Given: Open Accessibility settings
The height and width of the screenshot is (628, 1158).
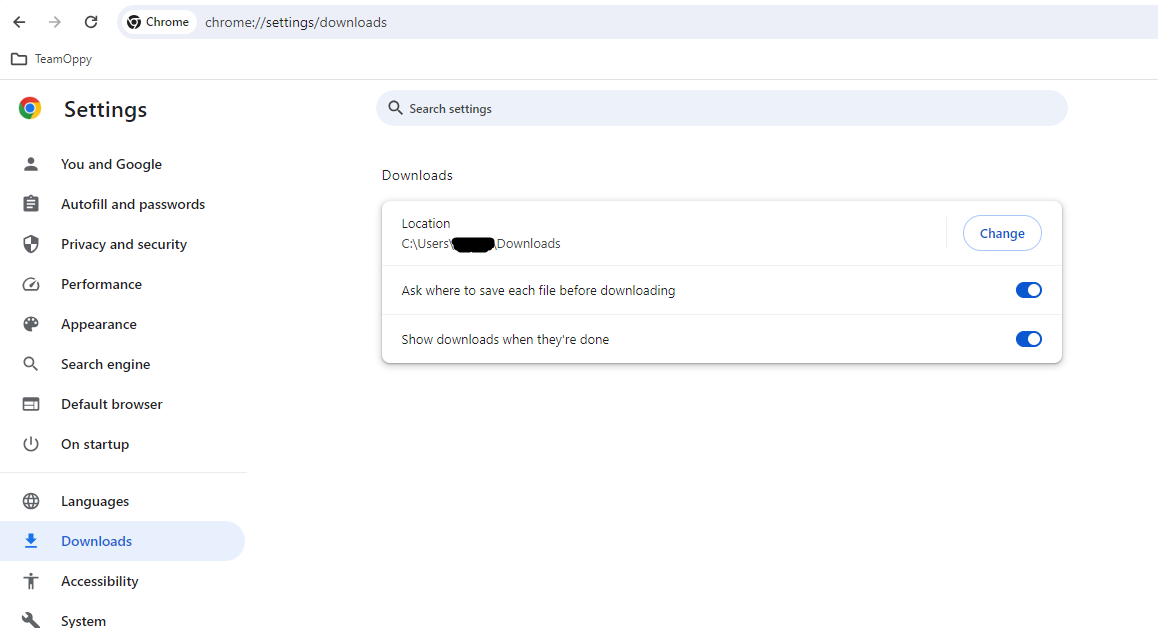Looking at the screenshot, I should [x=100, y=580].
